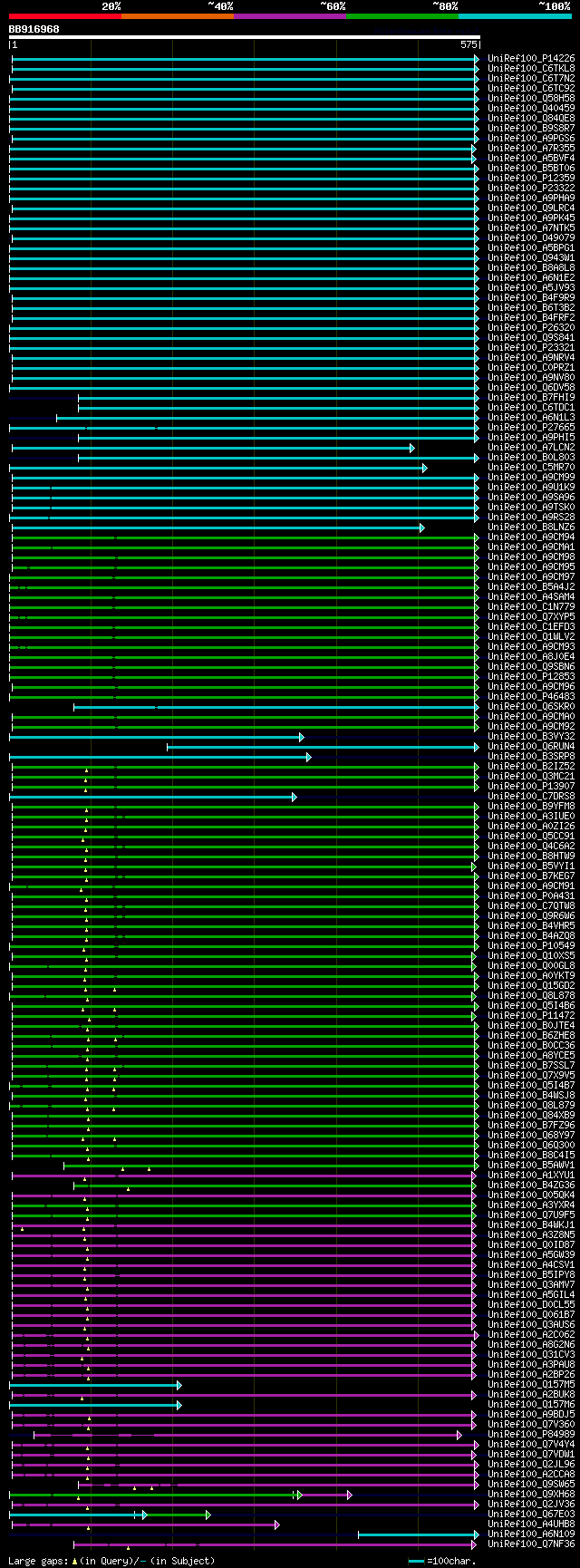Select the UniRef100_A9RS28 label
Viewport: 580px width, 1568px height.
click(531, 518)
